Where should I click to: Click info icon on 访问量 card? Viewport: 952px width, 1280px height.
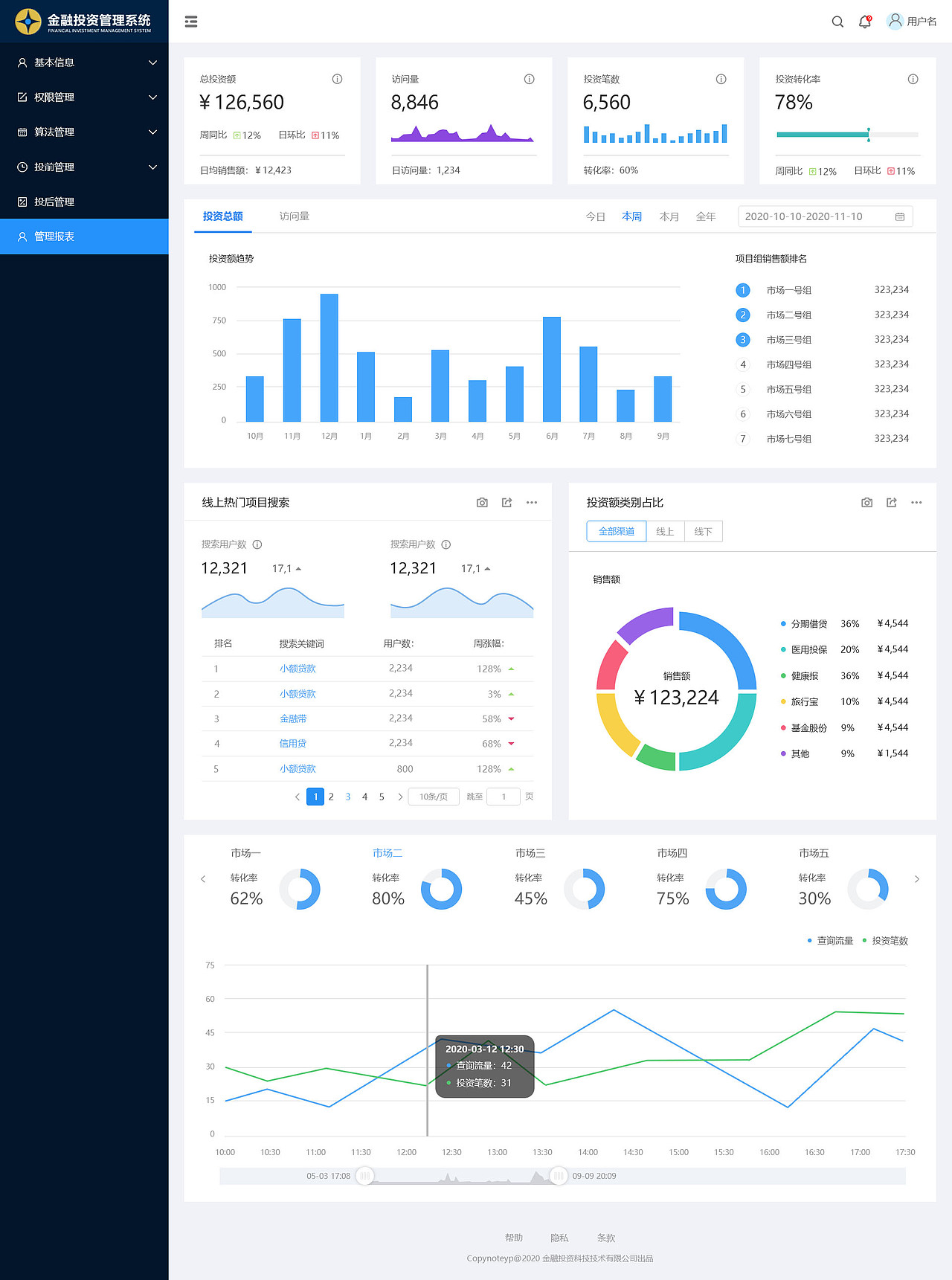[529, 79]
